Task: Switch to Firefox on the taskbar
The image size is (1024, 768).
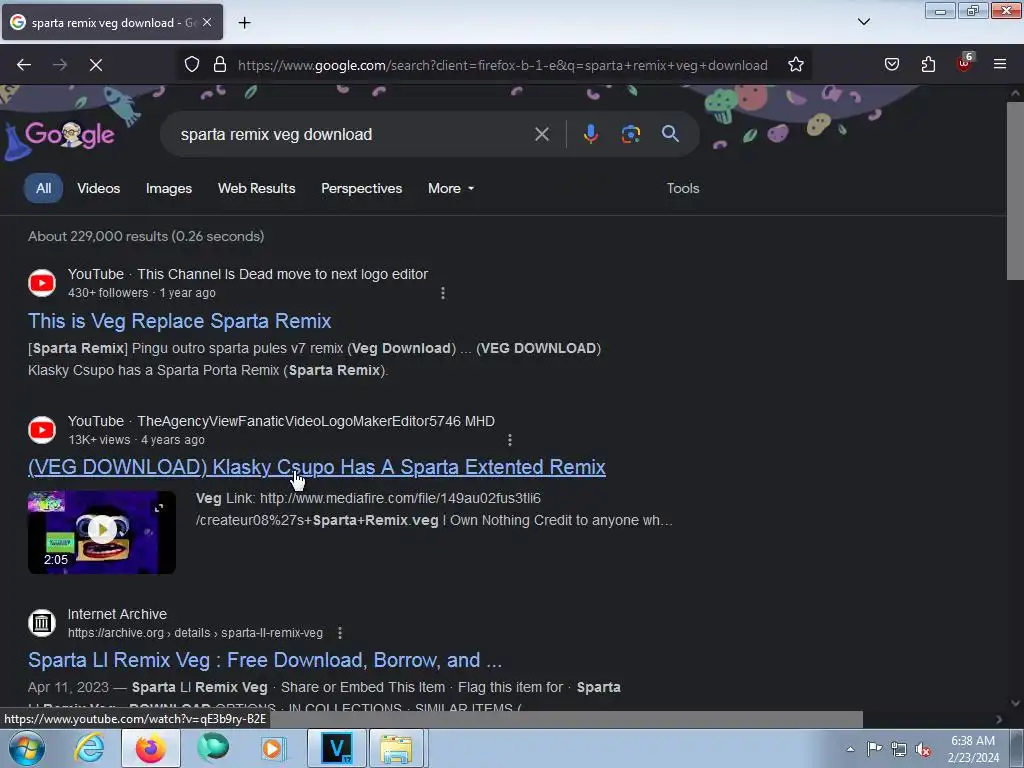Action: click(x=151, y=748)
